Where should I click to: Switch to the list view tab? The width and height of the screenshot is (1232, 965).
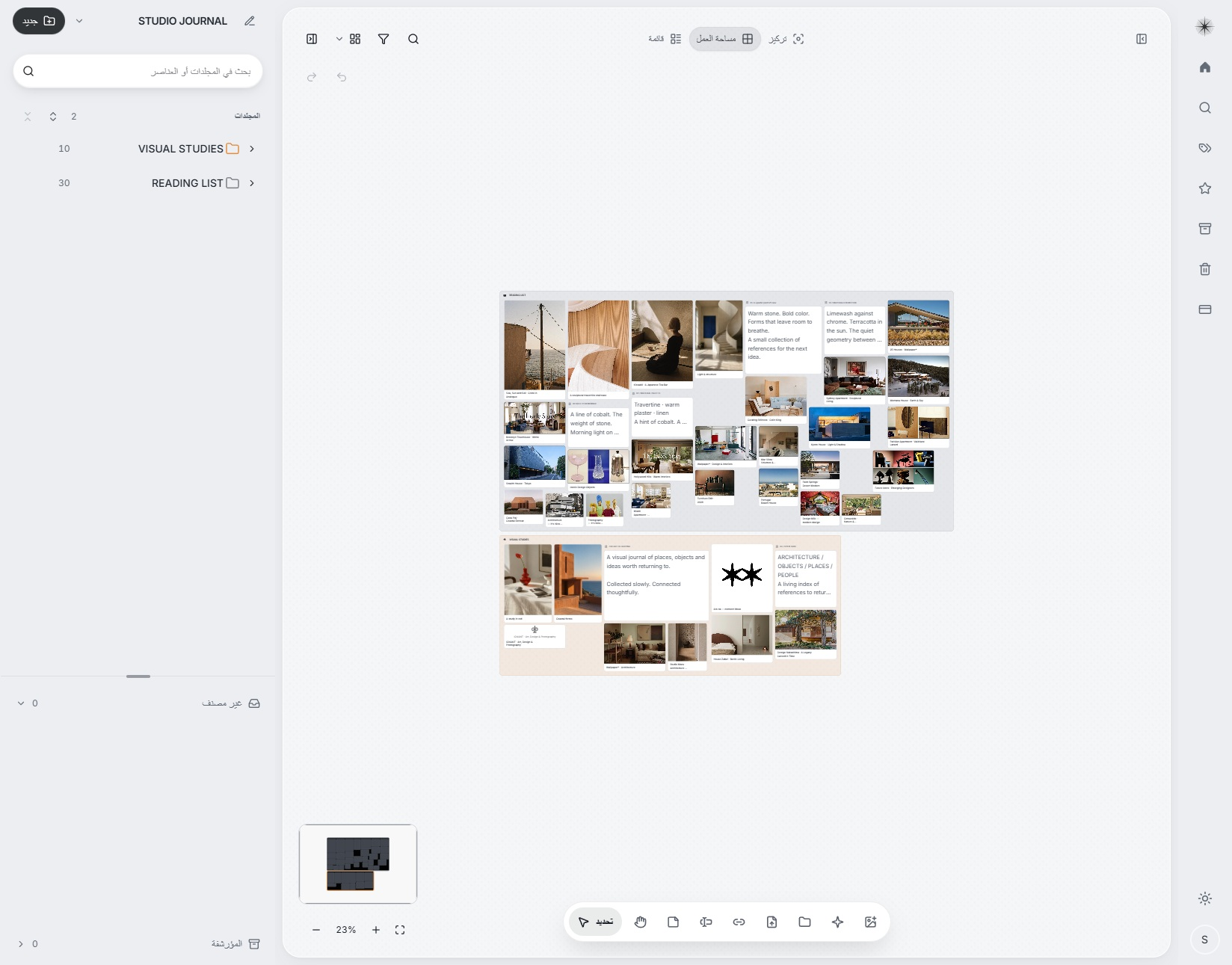click(x=665, y=39)
